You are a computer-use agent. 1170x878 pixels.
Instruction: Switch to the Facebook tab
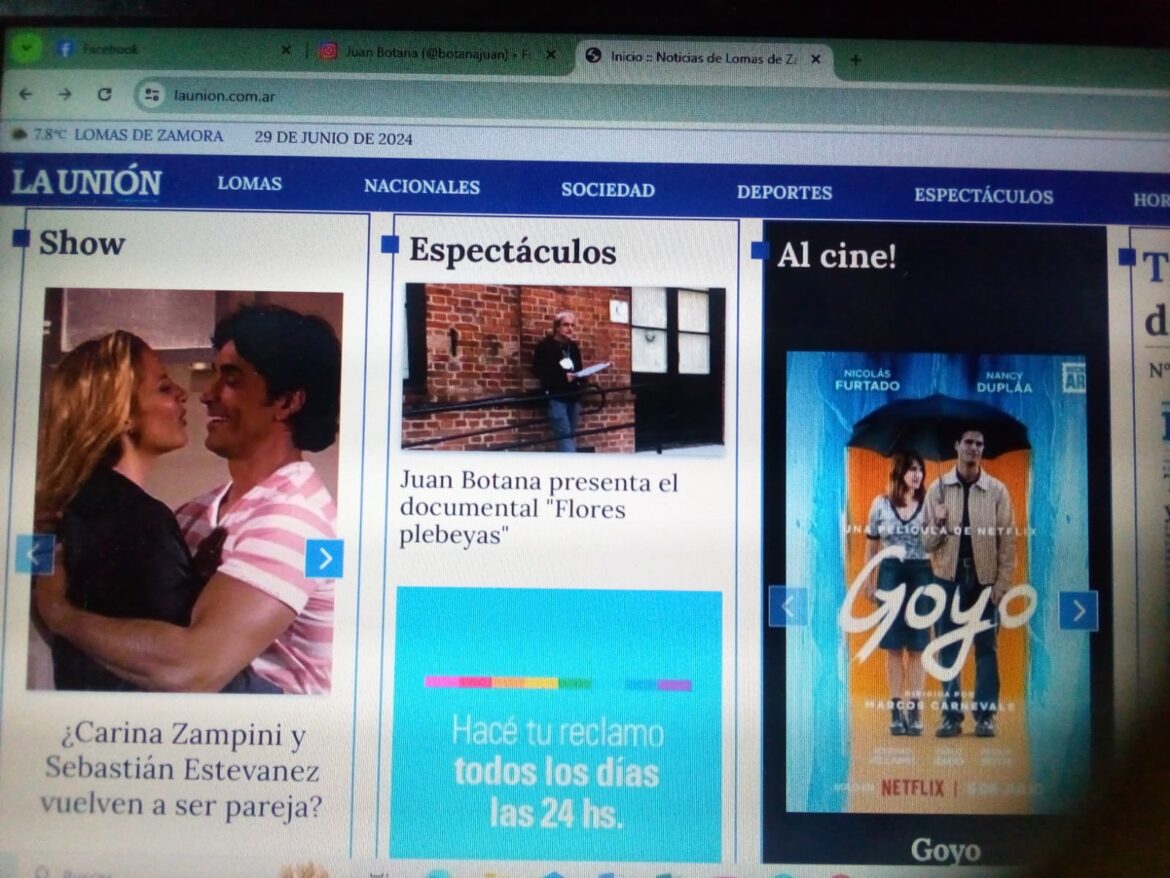pos(150,49)
